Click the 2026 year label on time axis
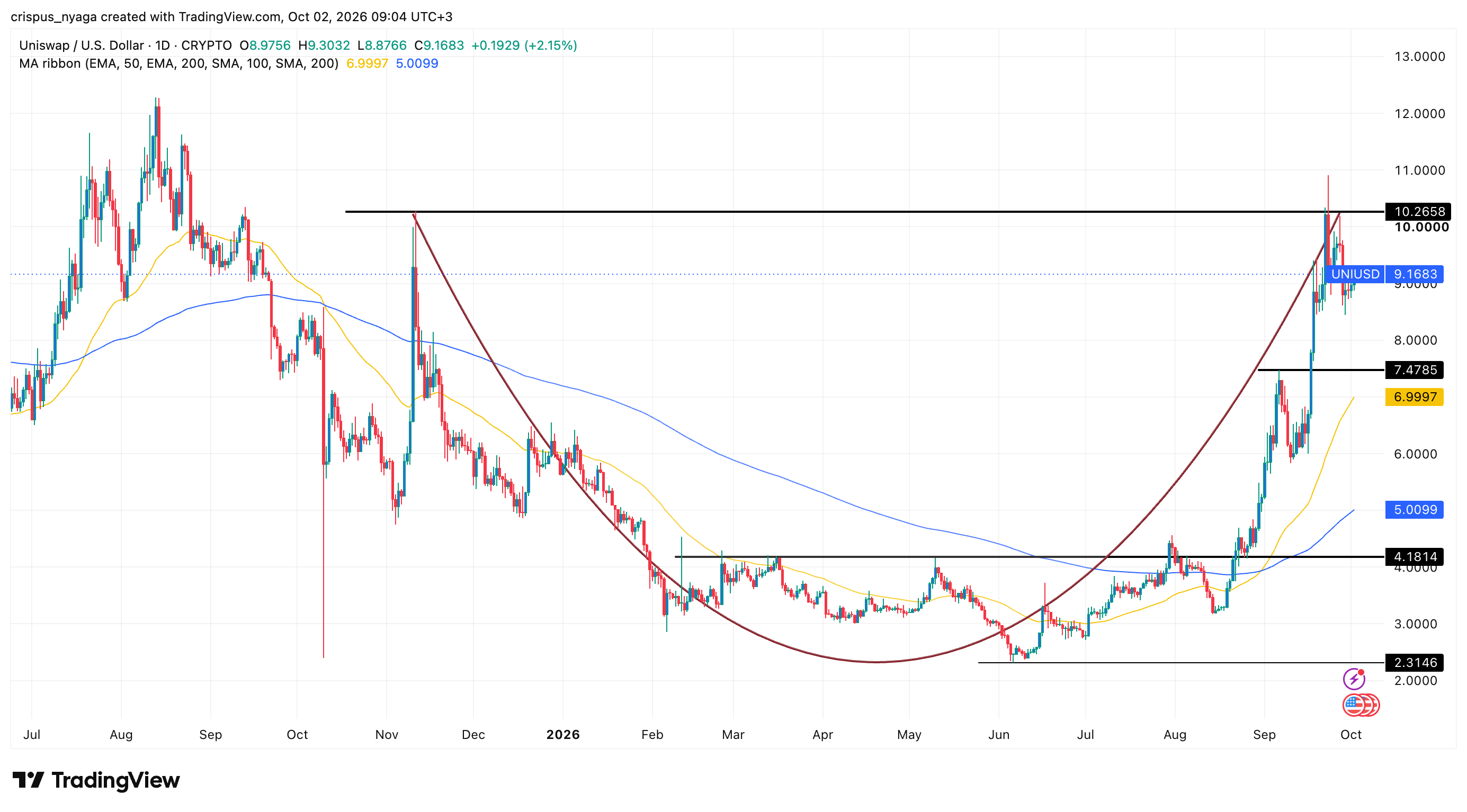 [562, 735]
